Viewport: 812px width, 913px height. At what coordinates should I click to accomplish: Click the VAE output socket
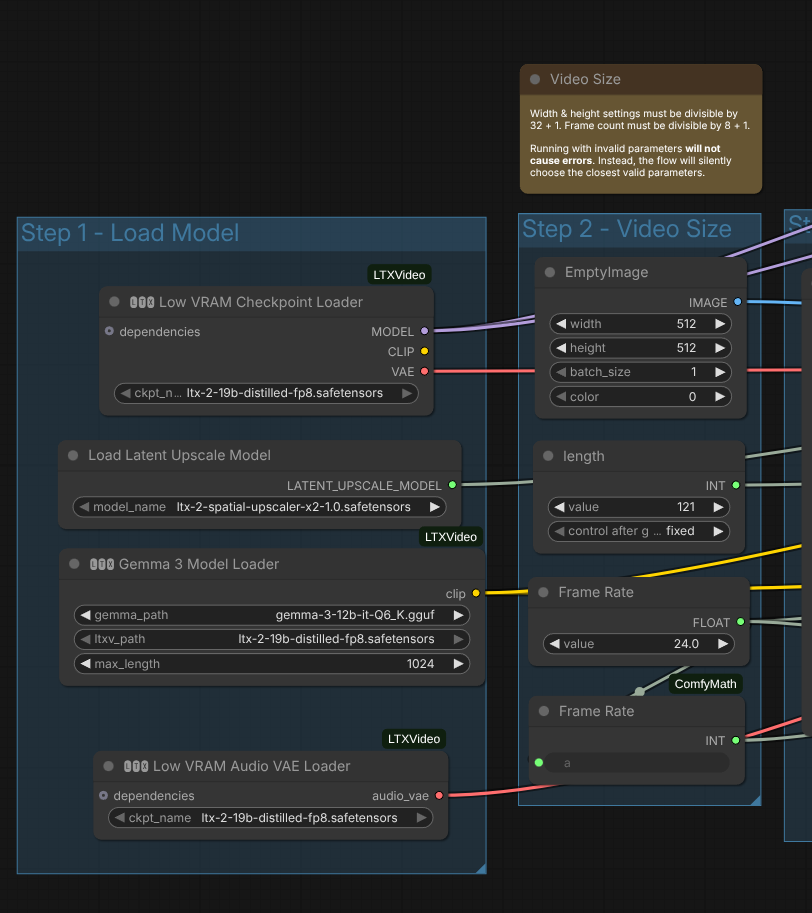click(x=424, y=371)
